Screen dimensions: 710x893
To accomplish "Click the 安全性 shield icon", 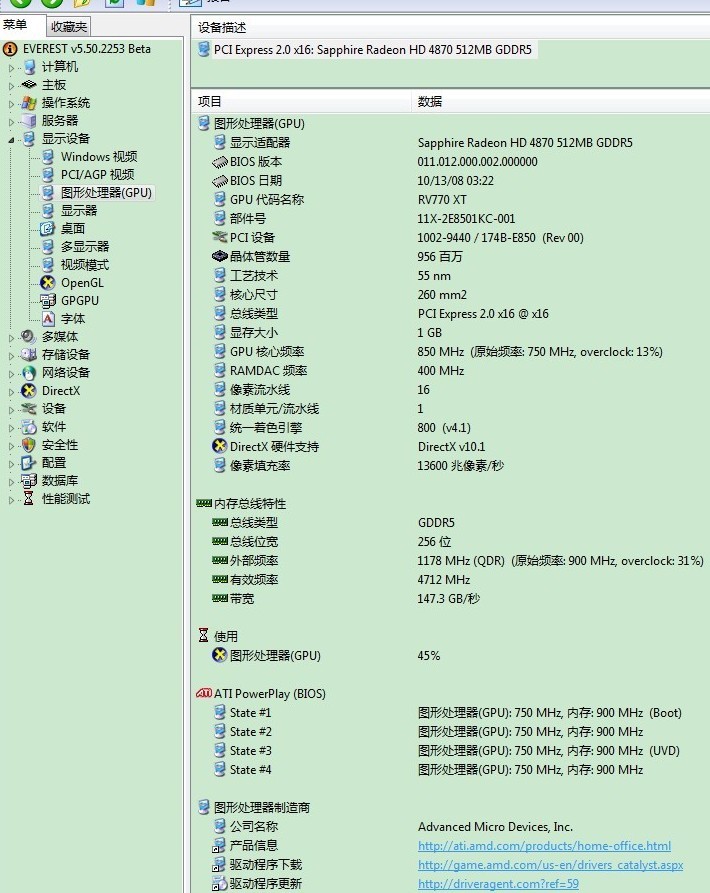I will (29, 445).
